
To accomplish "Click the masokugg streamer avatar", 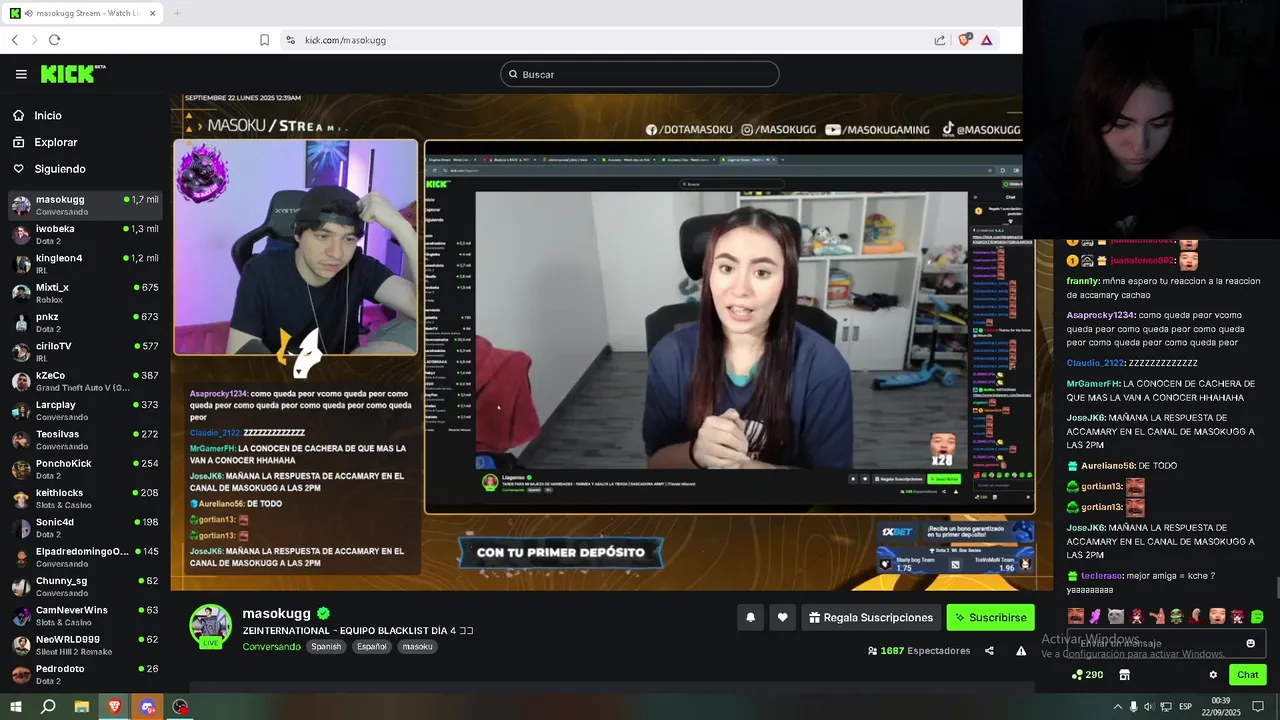I will (211, 626).
